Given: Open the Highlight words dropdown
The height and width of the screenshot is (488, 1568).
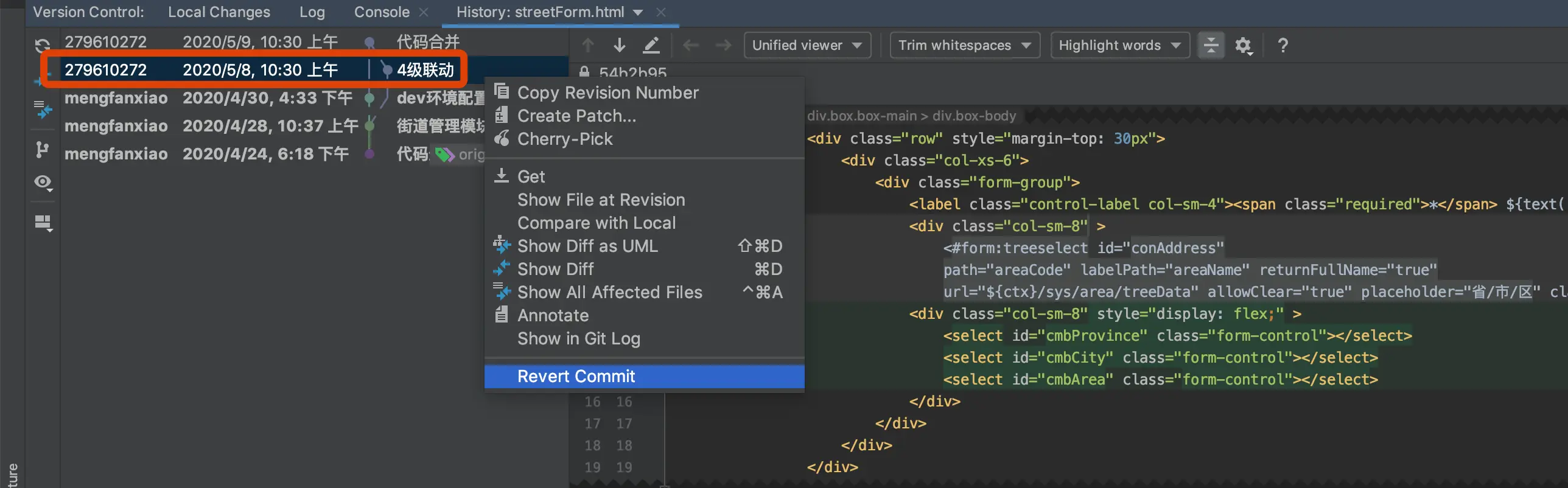Looking at the screenshot, I should click(1119, 45).
